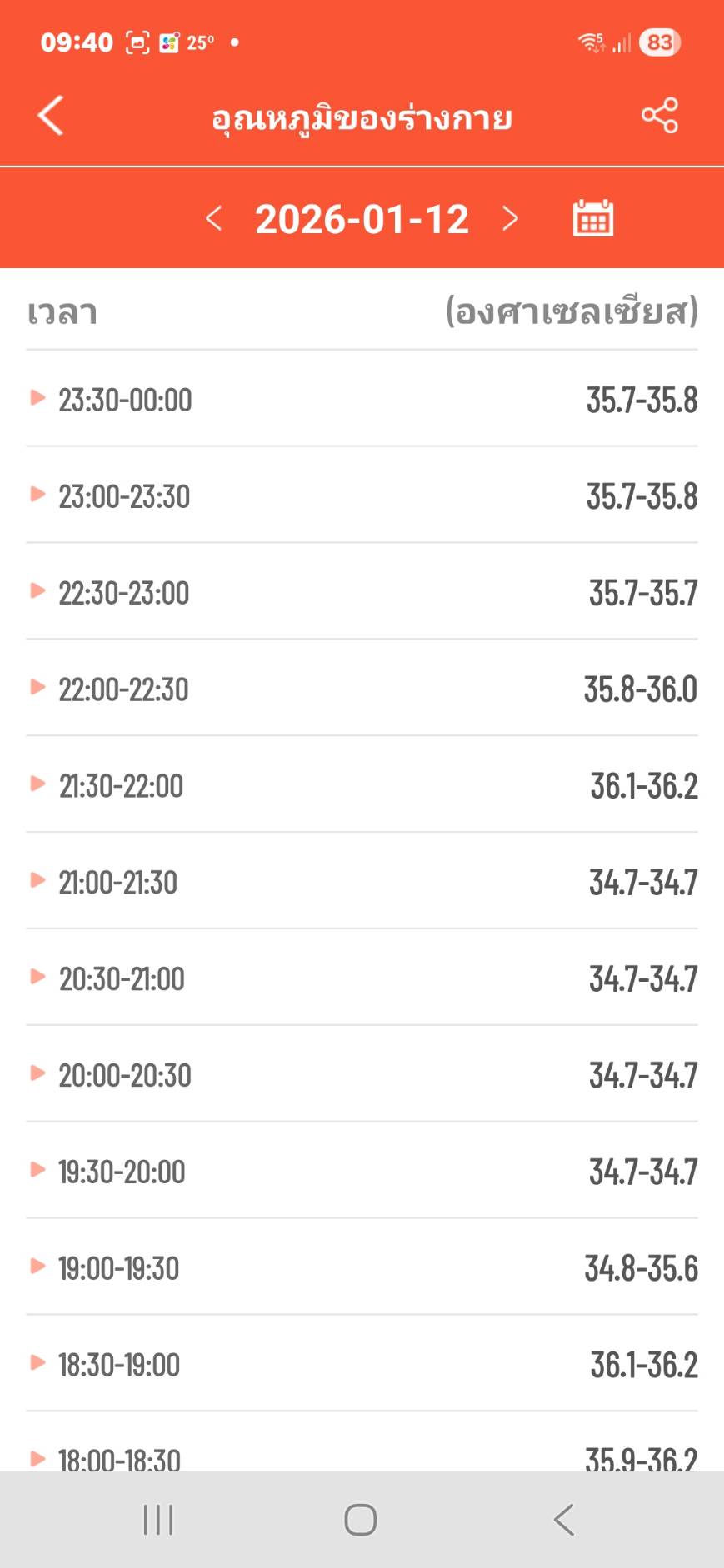
Task: Tap the Android home button
Action: pos(361,1519)
